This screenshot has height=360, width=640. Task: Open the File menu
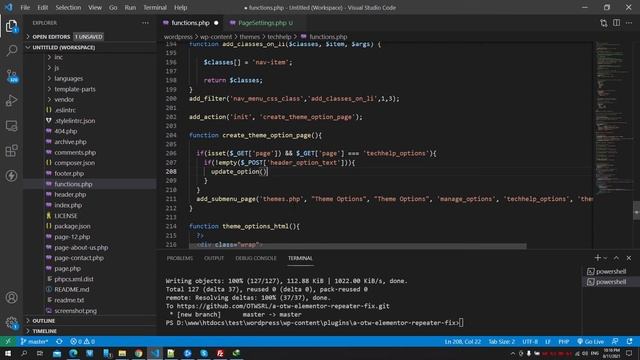coord(25,7)
